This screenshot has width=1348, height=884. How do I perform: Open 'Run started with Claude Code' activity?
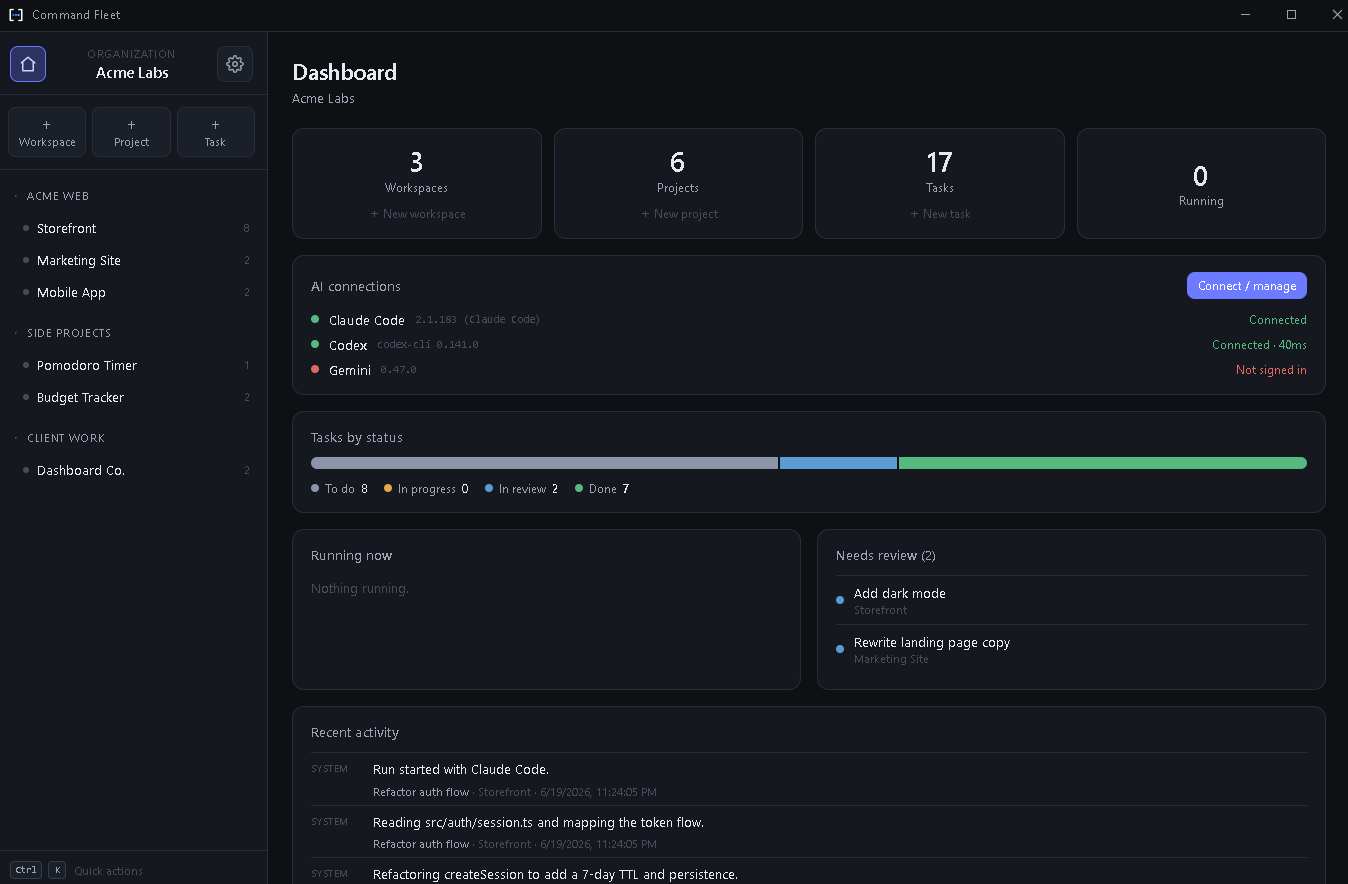808,779
